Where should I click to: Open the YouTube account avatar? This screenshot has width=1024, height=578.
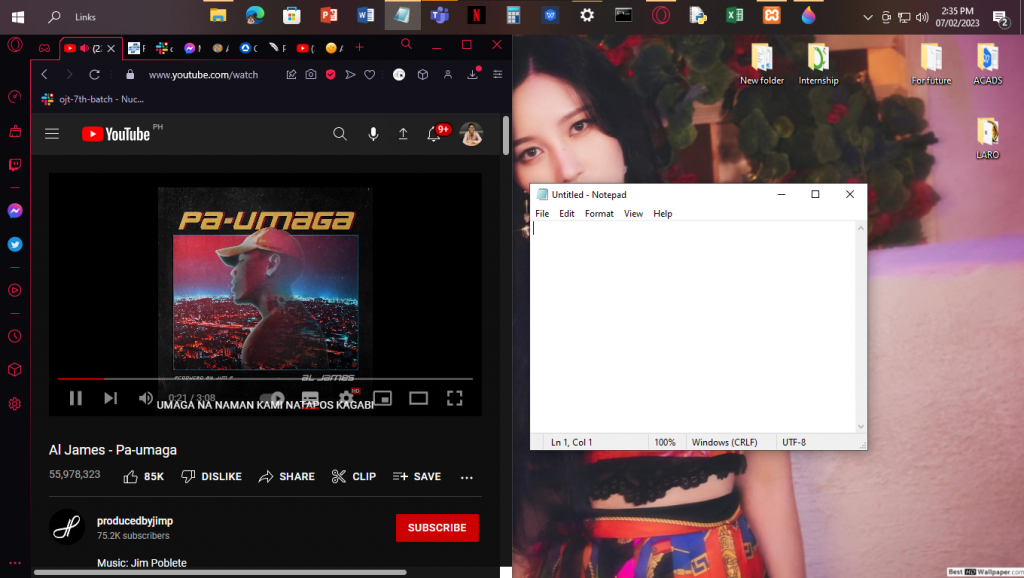(472, 134)
